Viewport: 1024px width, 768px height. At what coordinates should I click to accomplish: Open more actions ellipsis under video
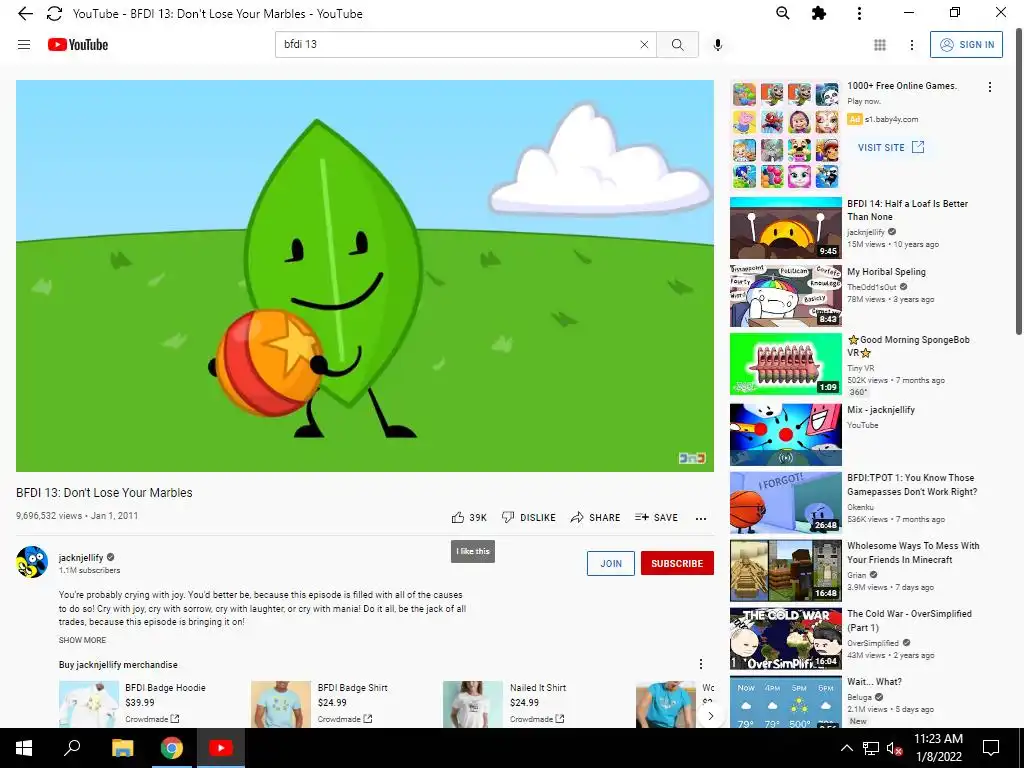click(701, 518)
